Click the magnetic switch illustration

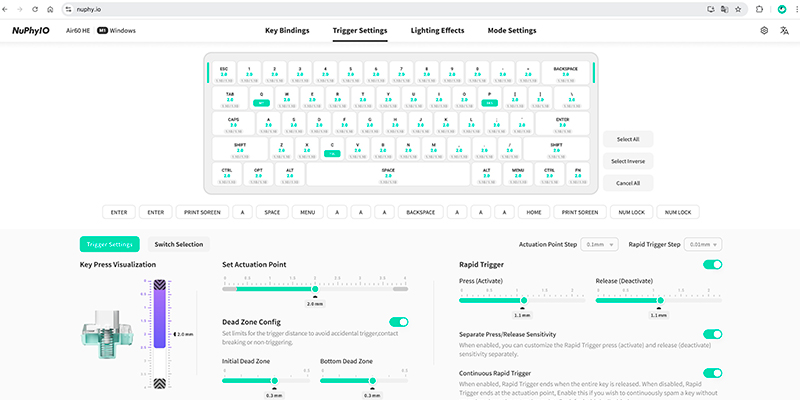coord(107,334)
